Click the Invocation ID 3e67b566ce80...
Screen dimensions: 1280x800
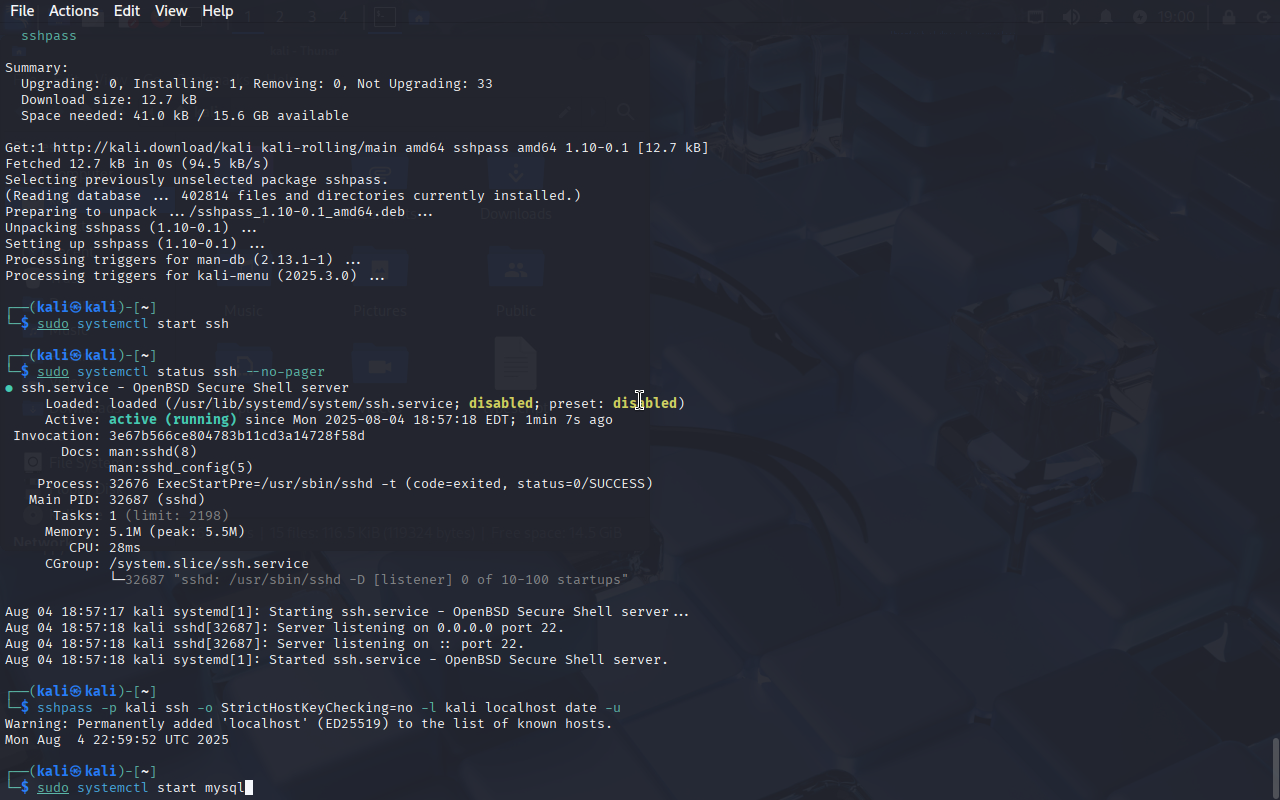tap(237, 436)
